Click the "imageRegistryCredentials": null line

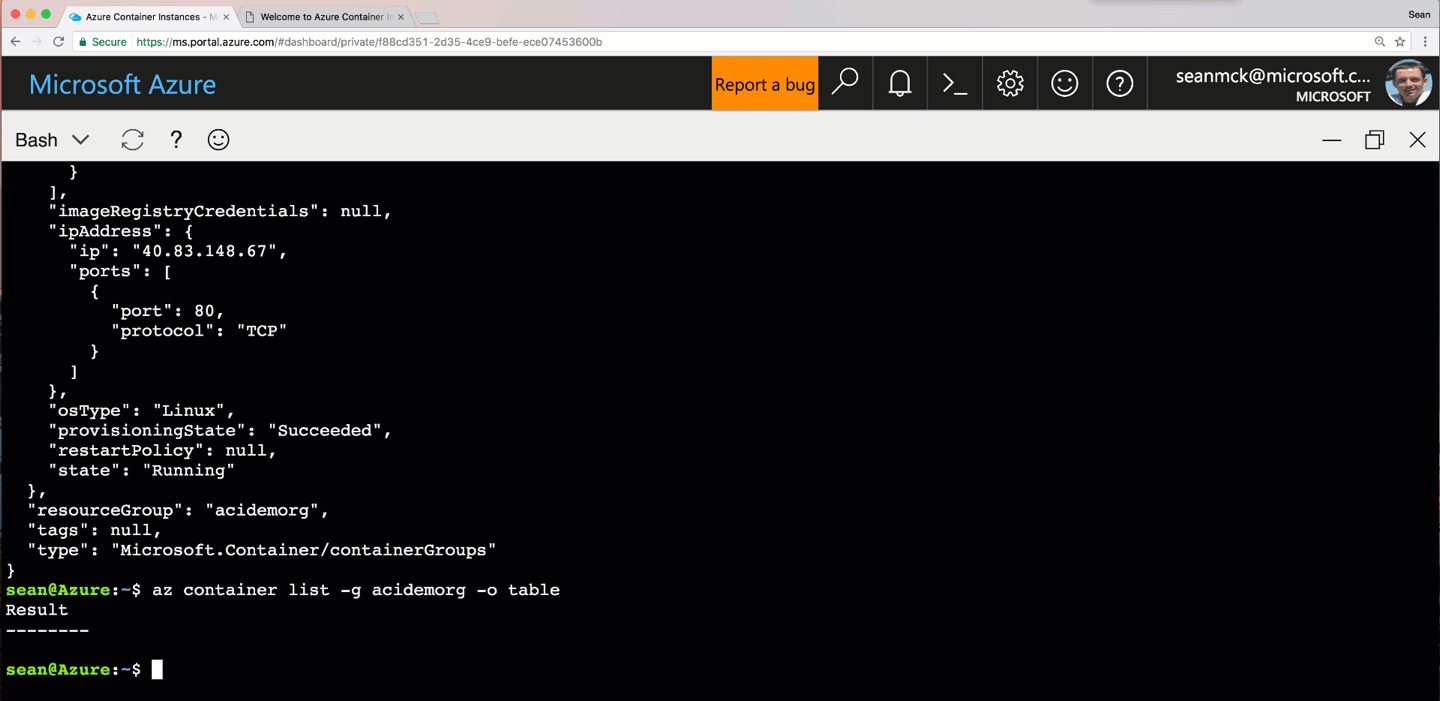(x=220, y=211)
